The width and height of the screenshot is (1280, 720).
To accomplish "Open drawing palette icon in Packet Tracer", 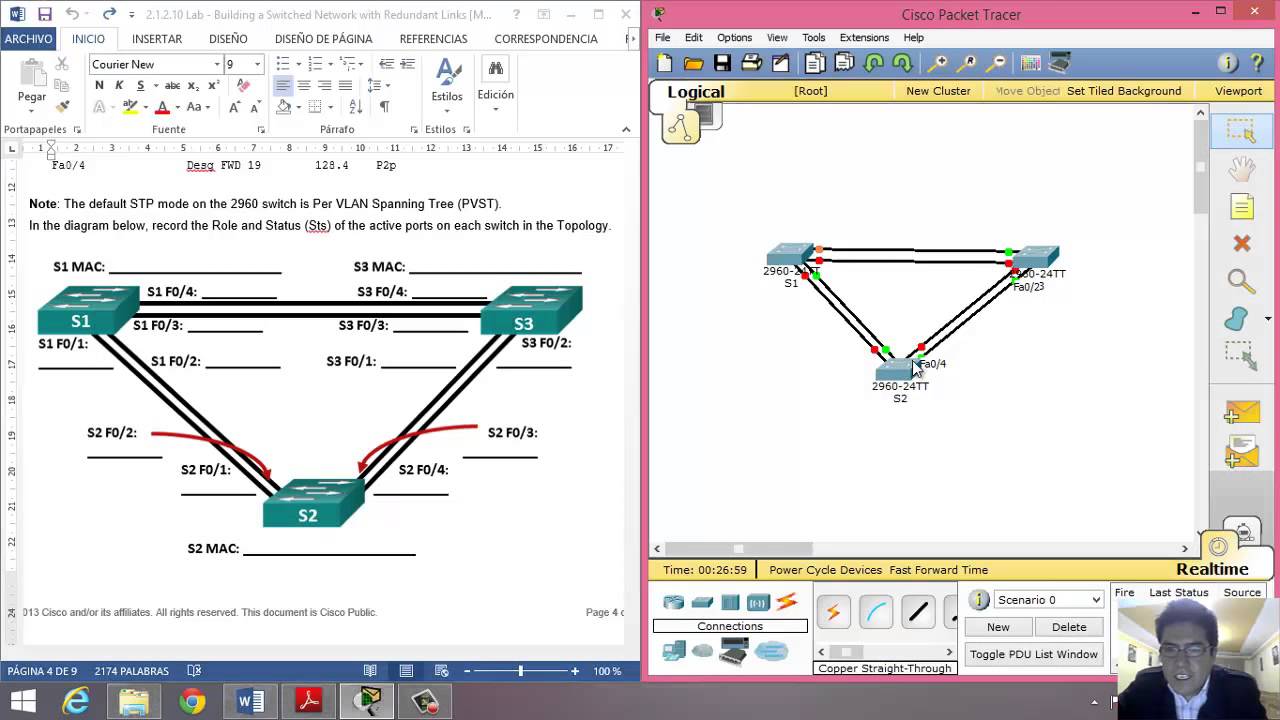I will coord(1030,63).
